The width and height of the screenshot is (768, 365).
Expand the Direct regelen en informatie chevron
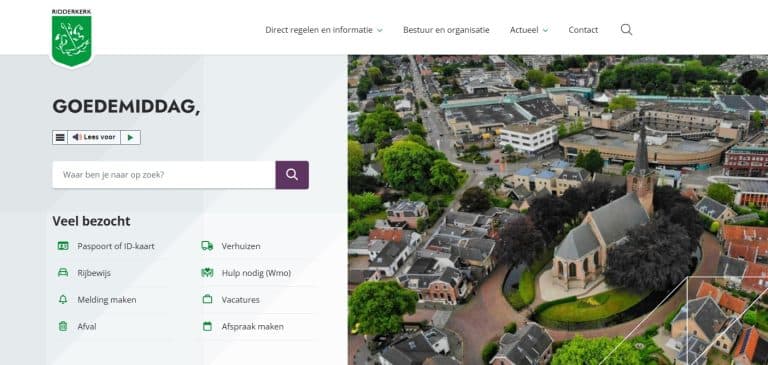[380, 30]
